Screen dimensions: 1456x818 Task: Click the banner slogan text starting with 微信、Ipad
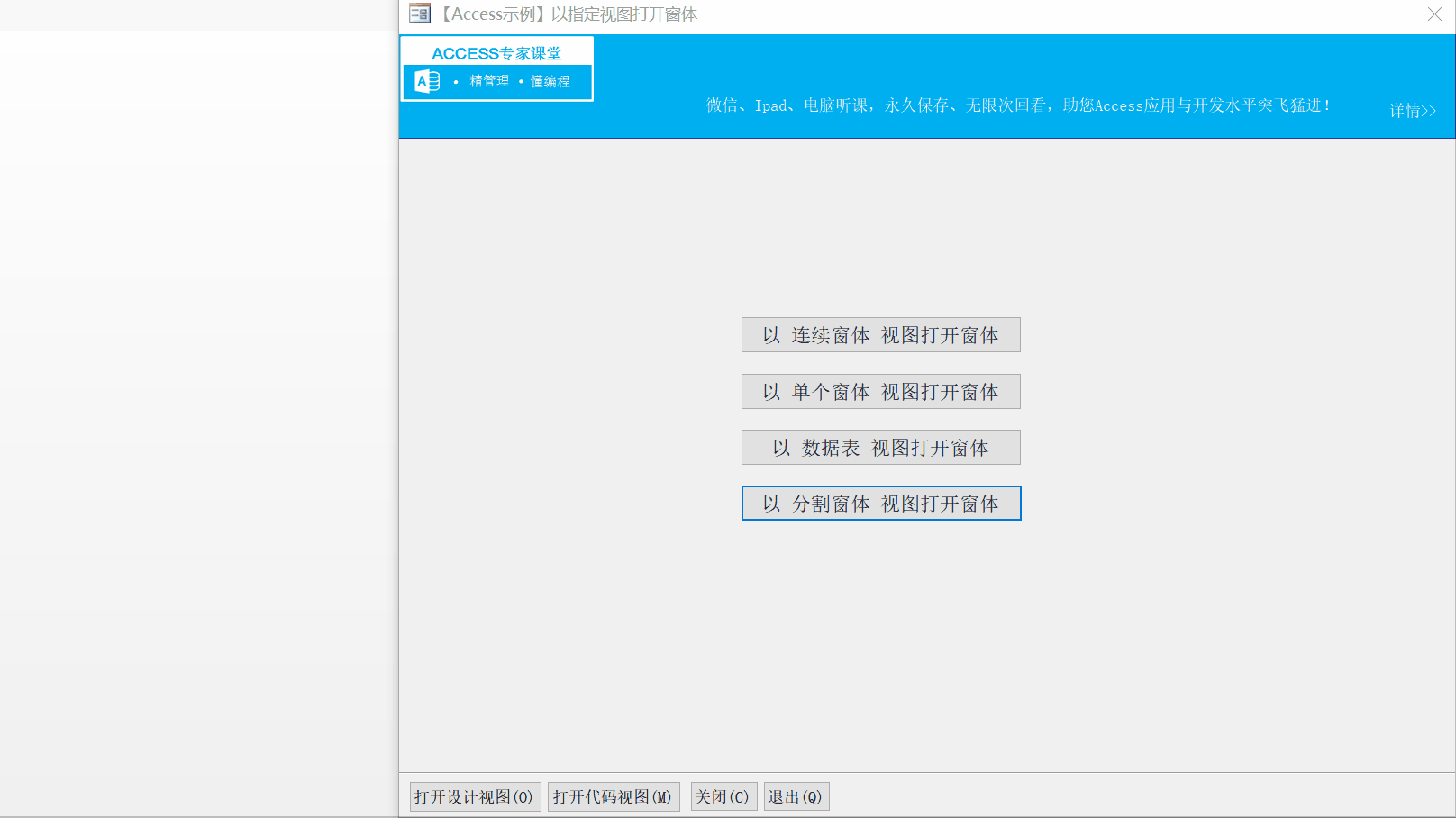click(x=1018, y=105)
